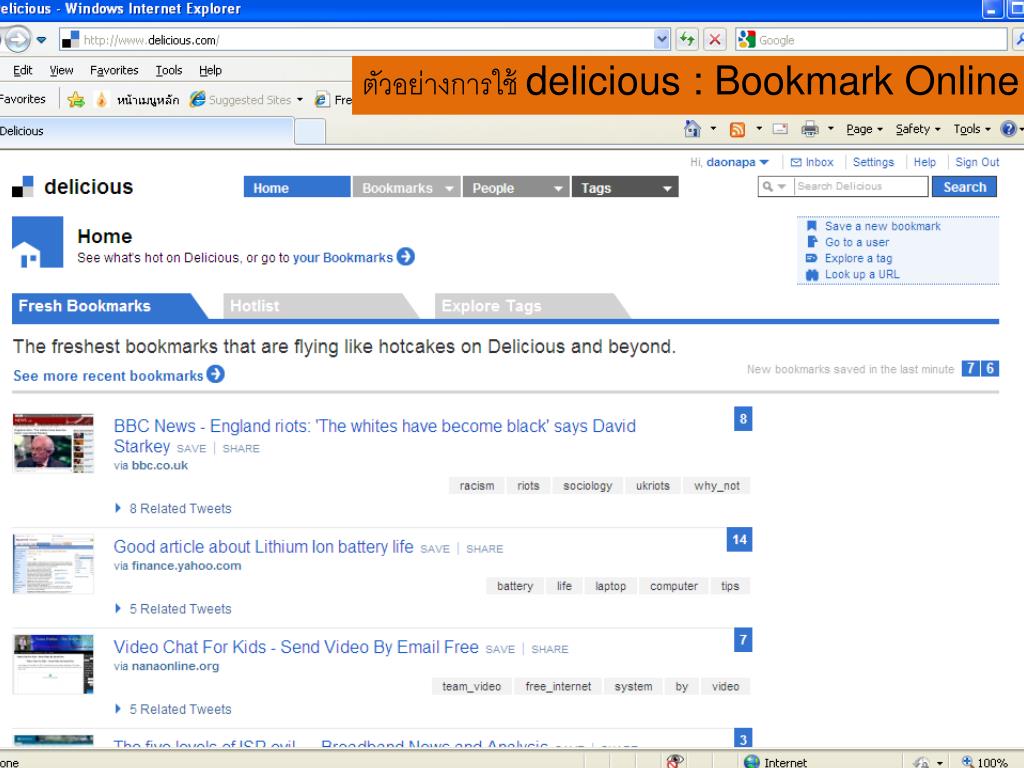Open the Favorites menu

coord(114,70)
